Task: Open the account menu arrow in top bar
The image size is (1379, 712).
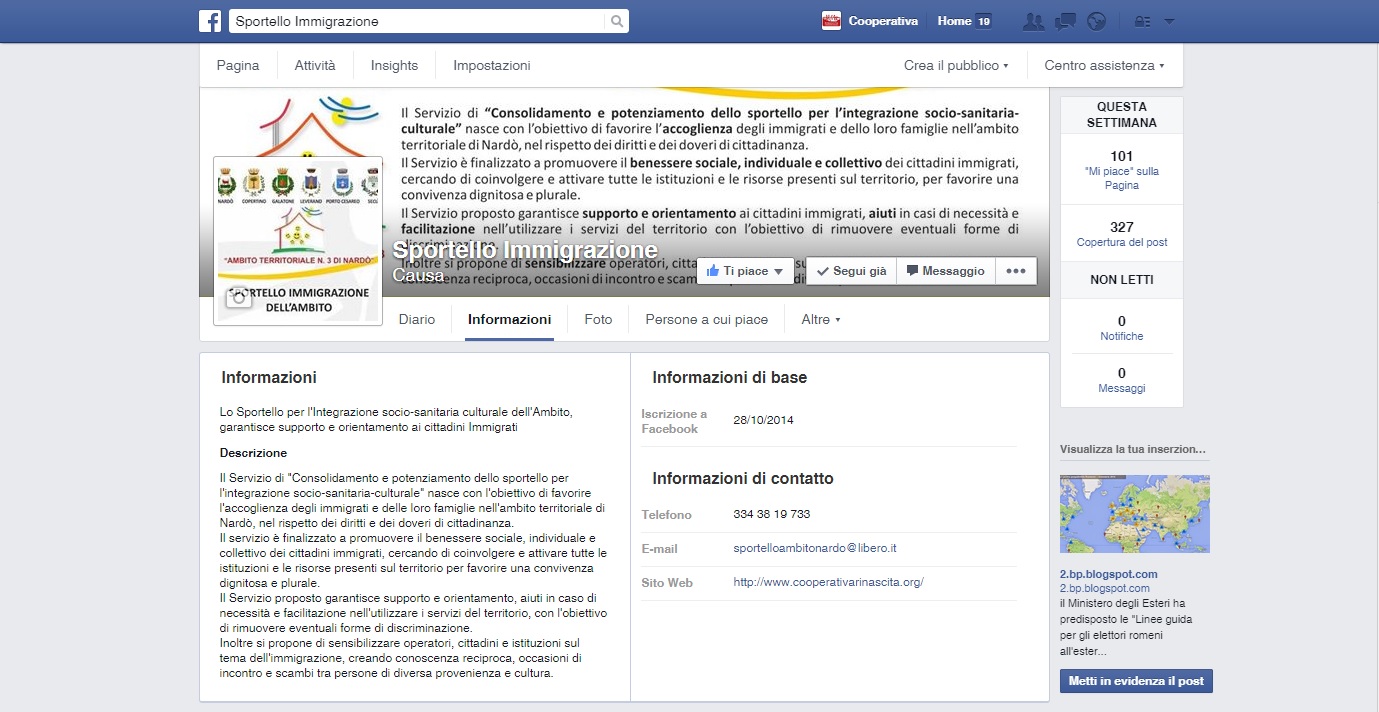Action: point(1170,21)
